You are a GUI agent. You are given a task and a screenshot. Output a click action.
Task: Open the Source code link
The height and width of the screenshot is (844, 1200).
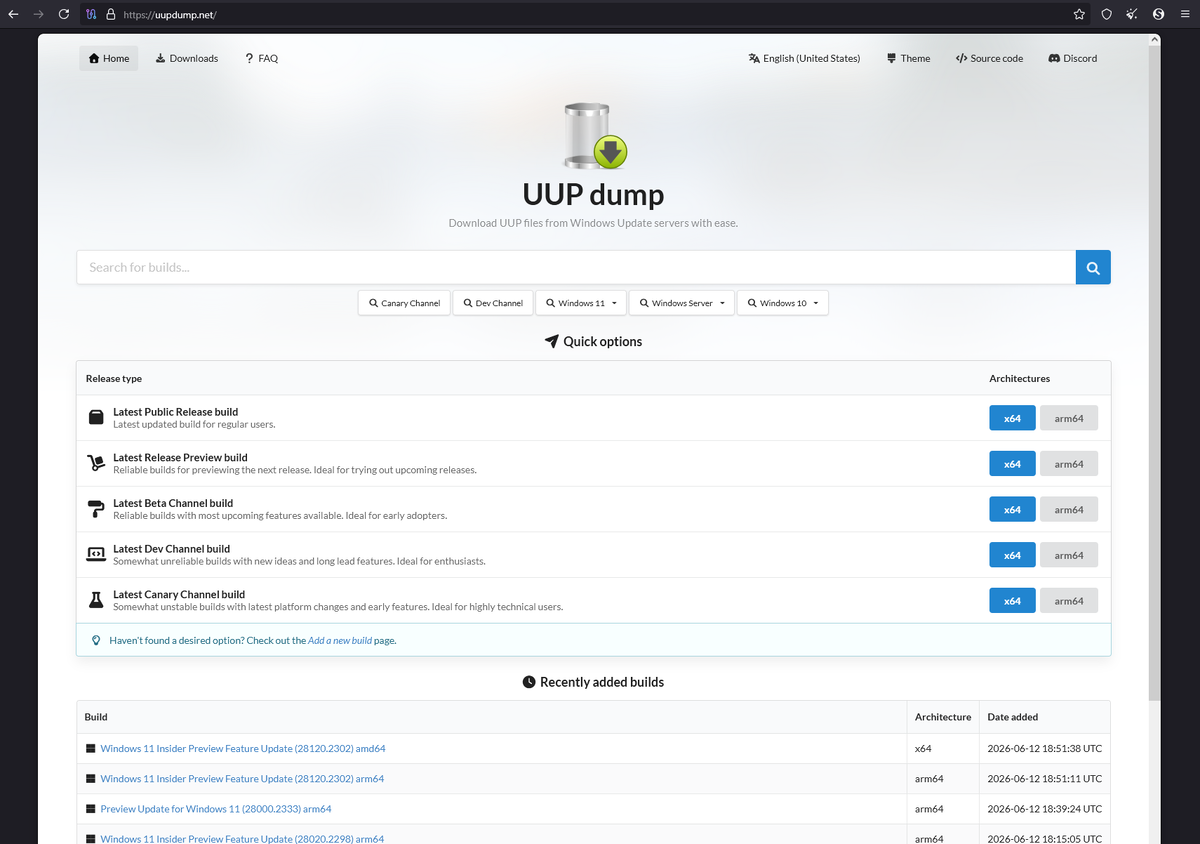click(x=989, y=58)
